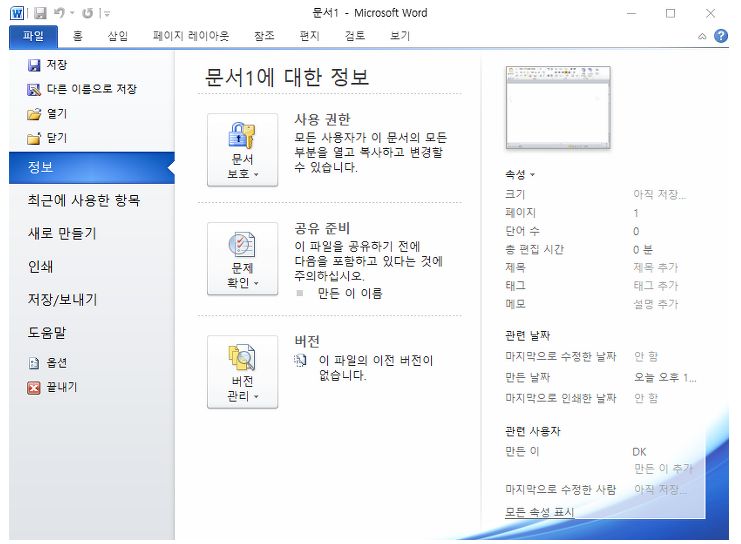Image resolution: width=741 pixels, height=544 pixels.
Task: Open the 참조 tab
Action: (x=264, y=36)
